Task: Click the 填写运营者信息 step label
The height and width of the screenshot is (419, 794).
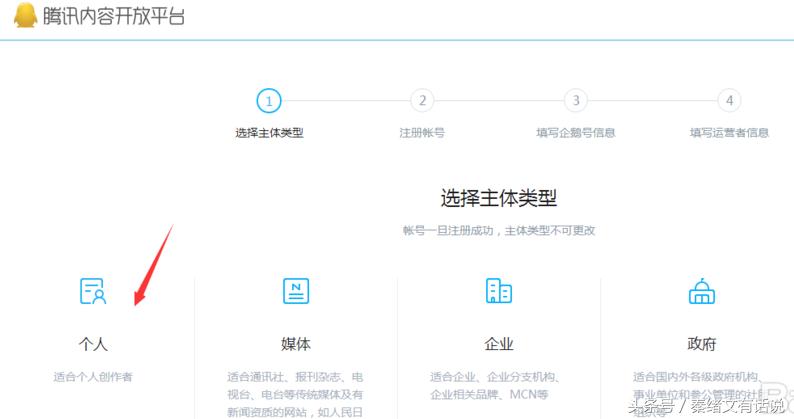Action: tap(729, 133)
